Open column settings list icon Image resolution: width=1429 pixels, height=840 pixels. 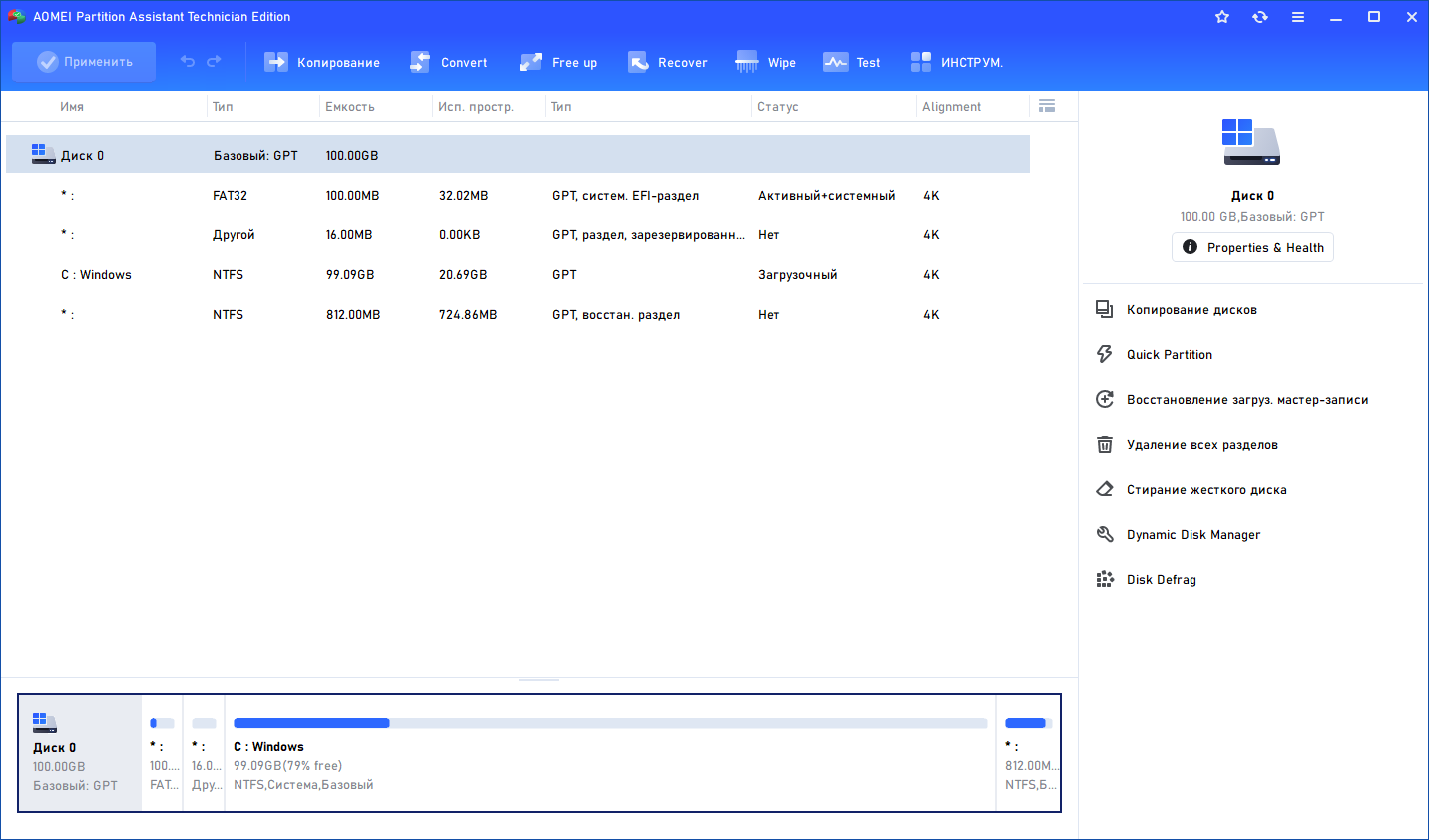[x=1047, y=106]
